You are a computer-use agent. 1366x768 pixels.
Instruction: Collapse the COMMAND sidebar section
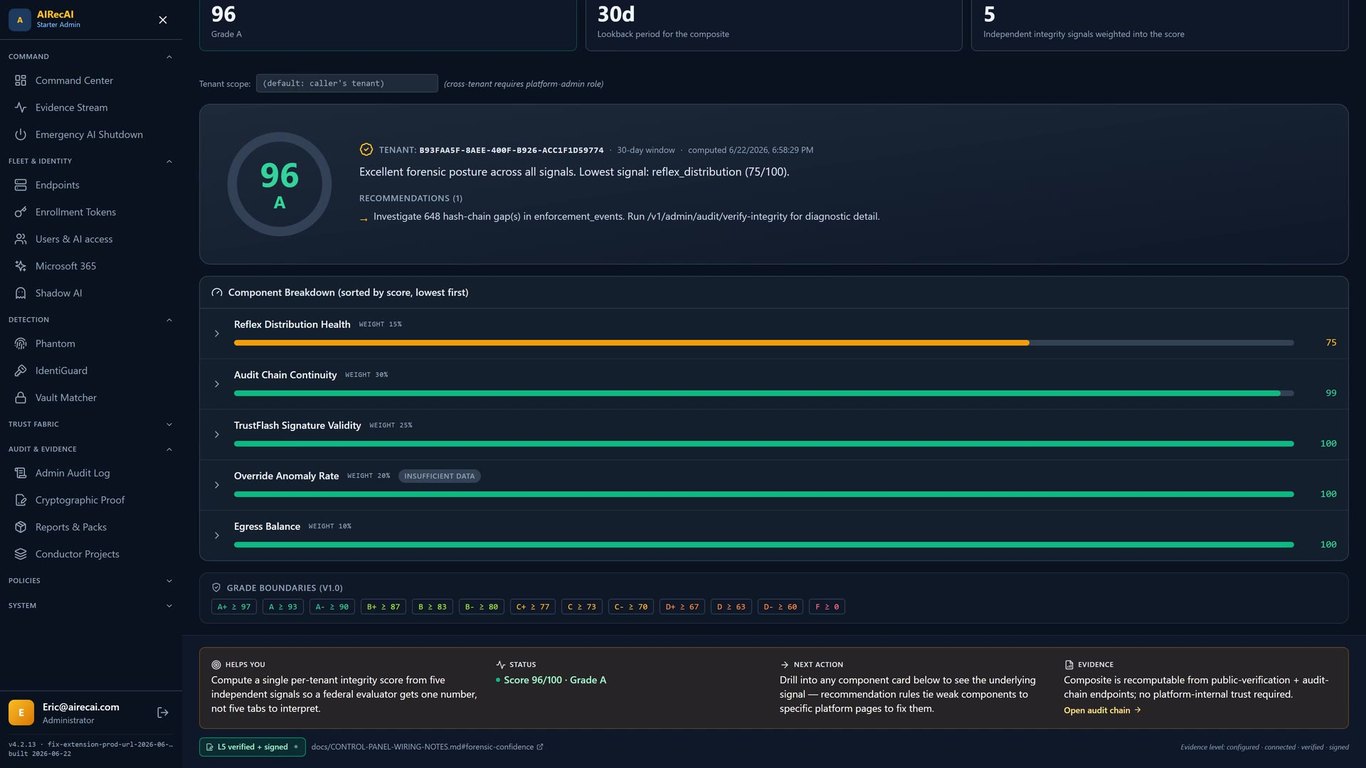(x=169, y=57)
